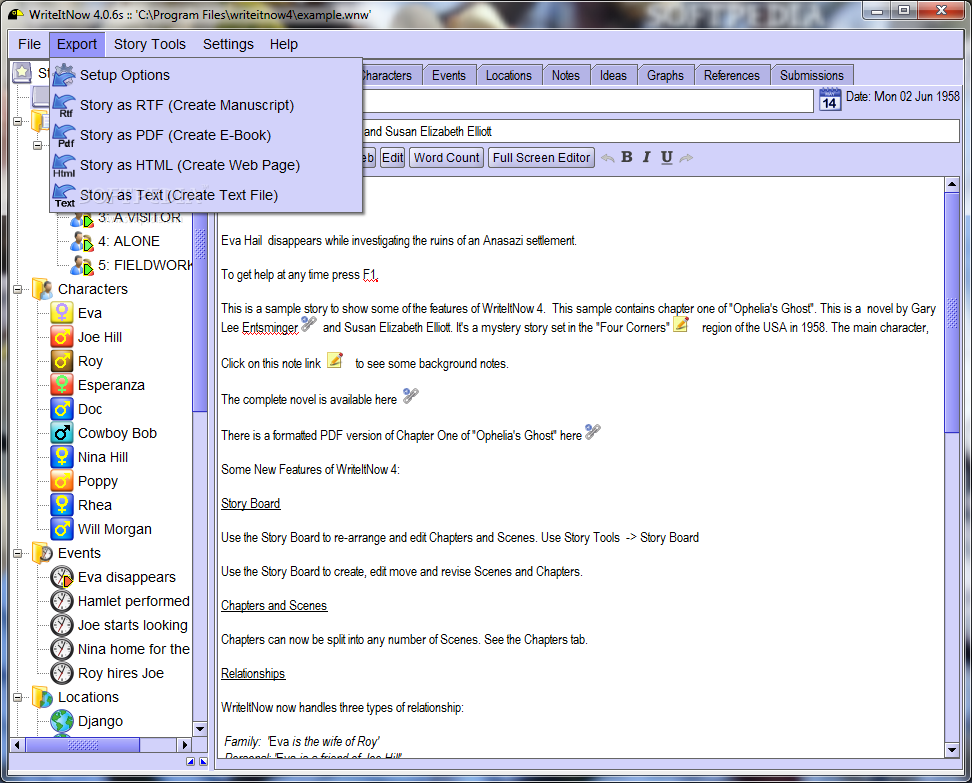This screenshot has height=783, width=972.
Task: Switch to the Ideas tab
Action: coord(613,75)
